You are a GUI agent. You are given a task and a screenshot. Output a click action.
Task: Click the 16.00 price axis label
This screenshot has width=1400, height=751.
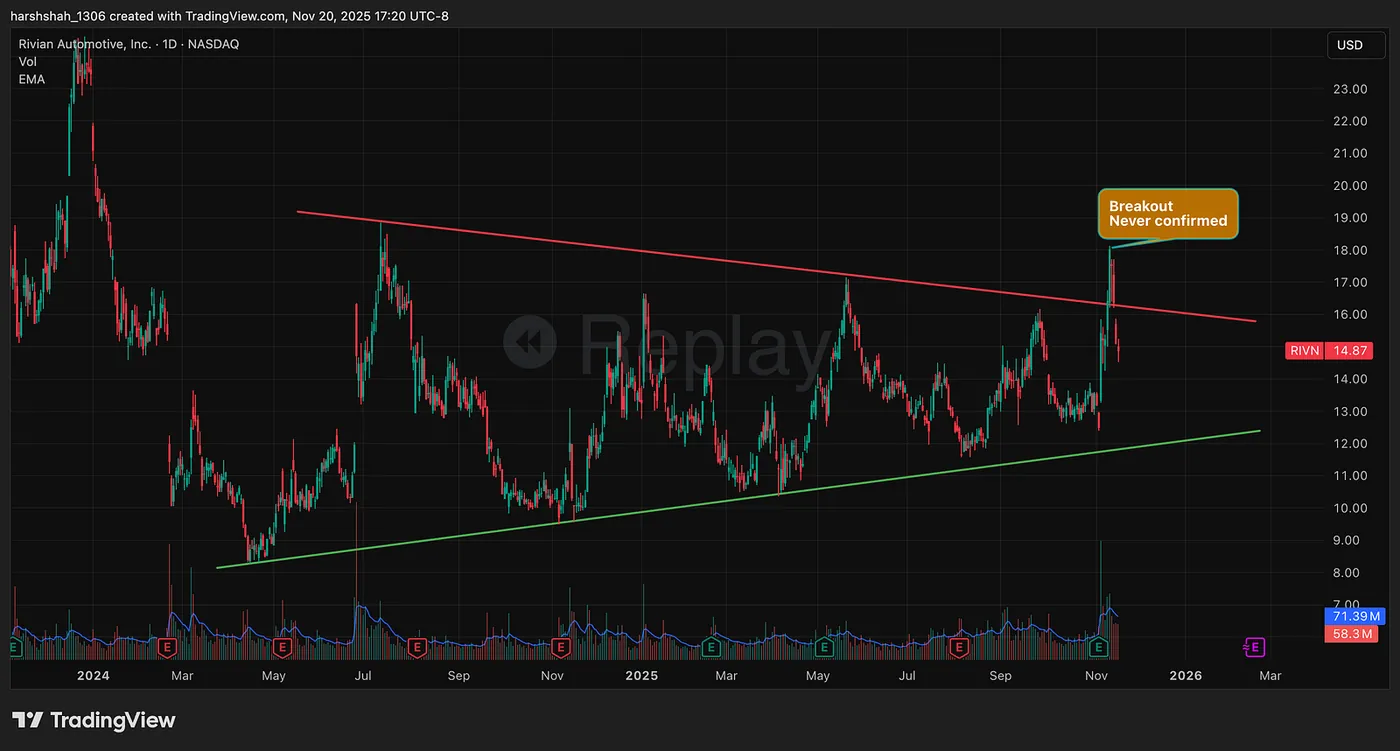(x=1350, y=315)
